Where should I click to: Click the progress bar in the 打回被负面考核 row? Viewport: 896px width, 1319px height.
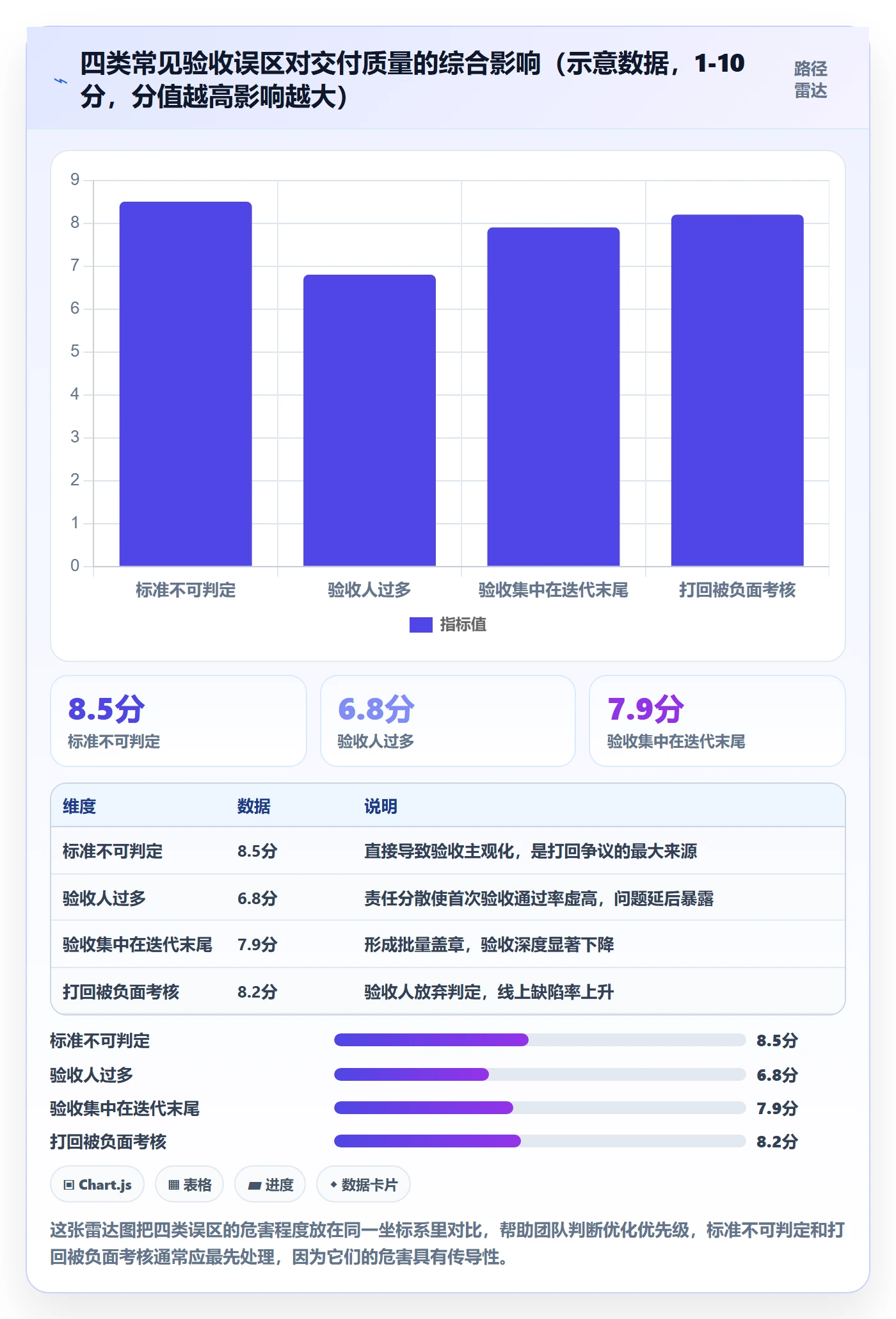click(x=540, y=1141)
